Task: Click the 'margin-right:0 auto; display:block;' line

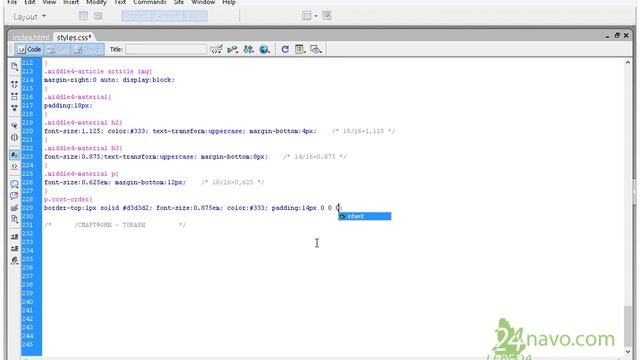Action: (x=109, y=80)
